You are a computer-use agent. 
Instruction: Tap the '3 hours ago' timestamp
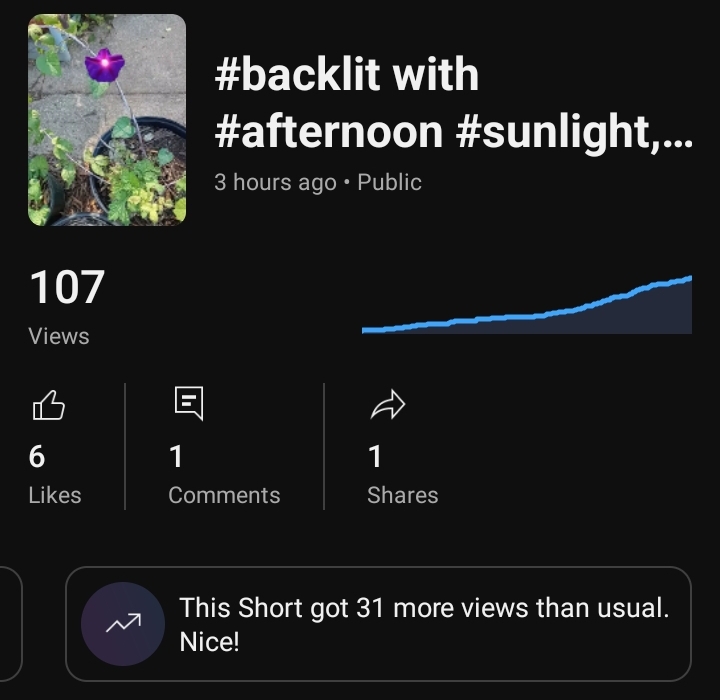point(275,183)
